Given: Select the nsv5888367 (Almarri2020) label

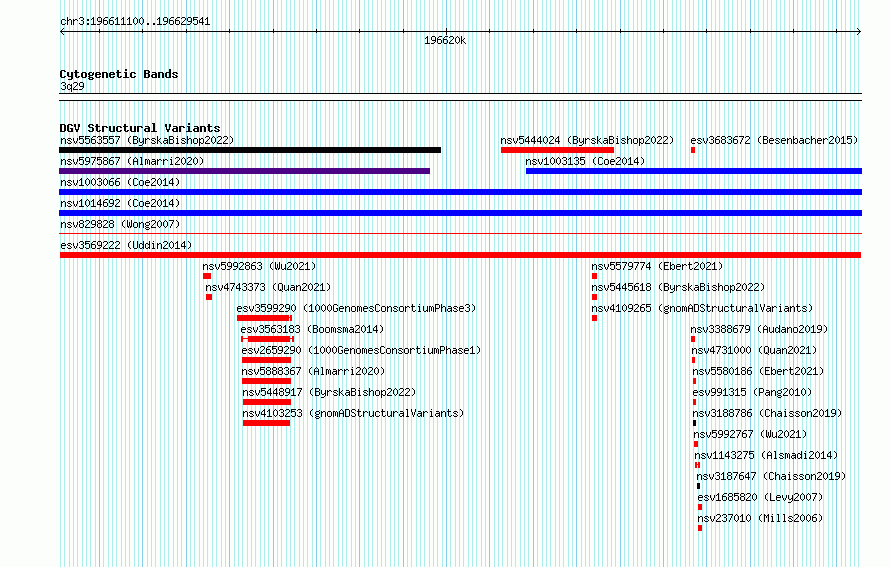Looking at the screenshot, I should (313, 371).
